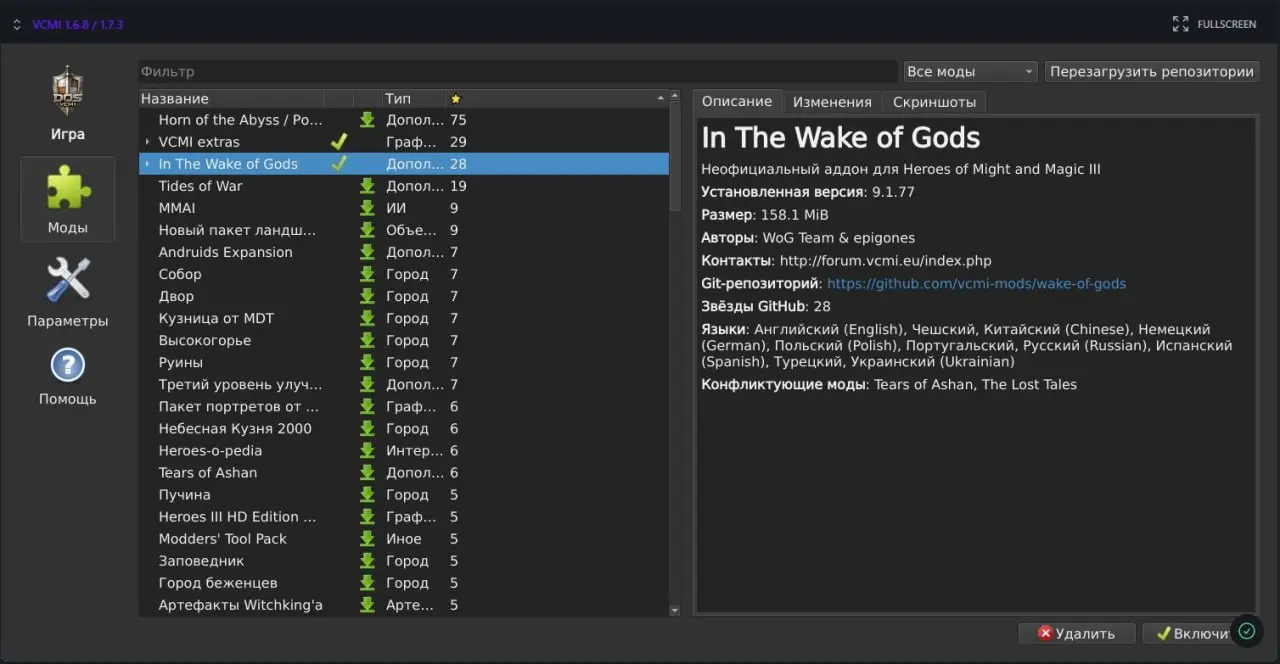Switch to the Скриншоты tab
This screenshot has width=1280, height=664.
(934, 102)
